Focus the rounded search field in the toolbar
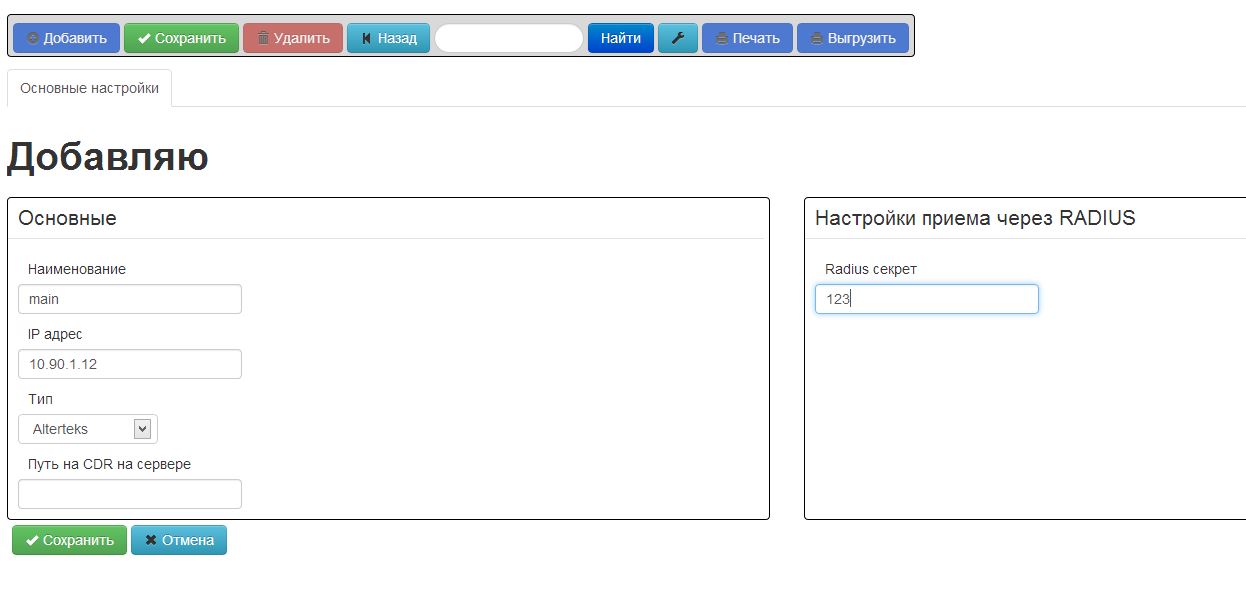The width and height of the screenshot is (1246, 603). (x=508, y=38)
